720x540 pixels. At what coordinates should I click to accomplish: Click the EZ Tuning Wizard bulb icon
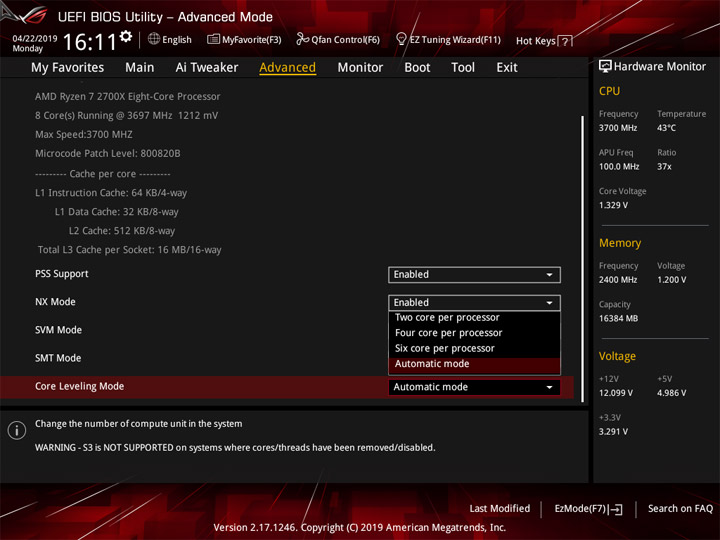click(401, 39)
